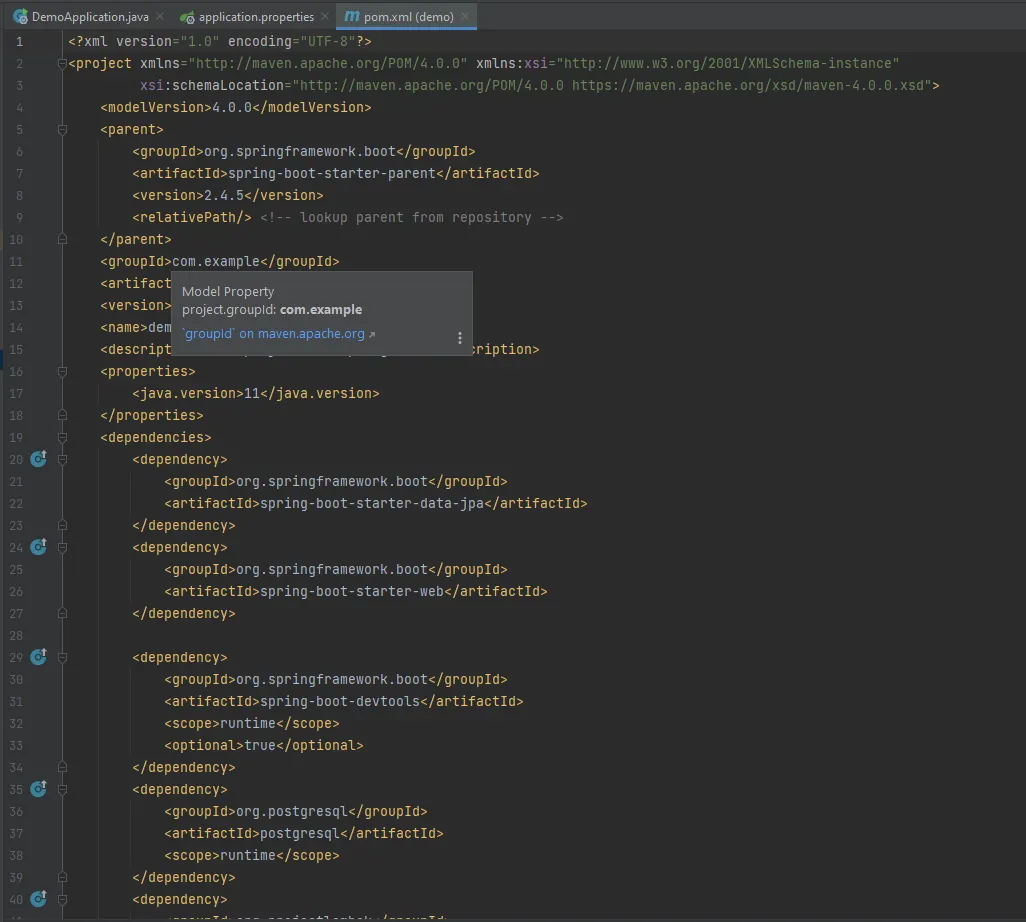Close the DemoApplication.java tab
The height and width of the screenshot is (922, 1026).
tap(160, 16)
